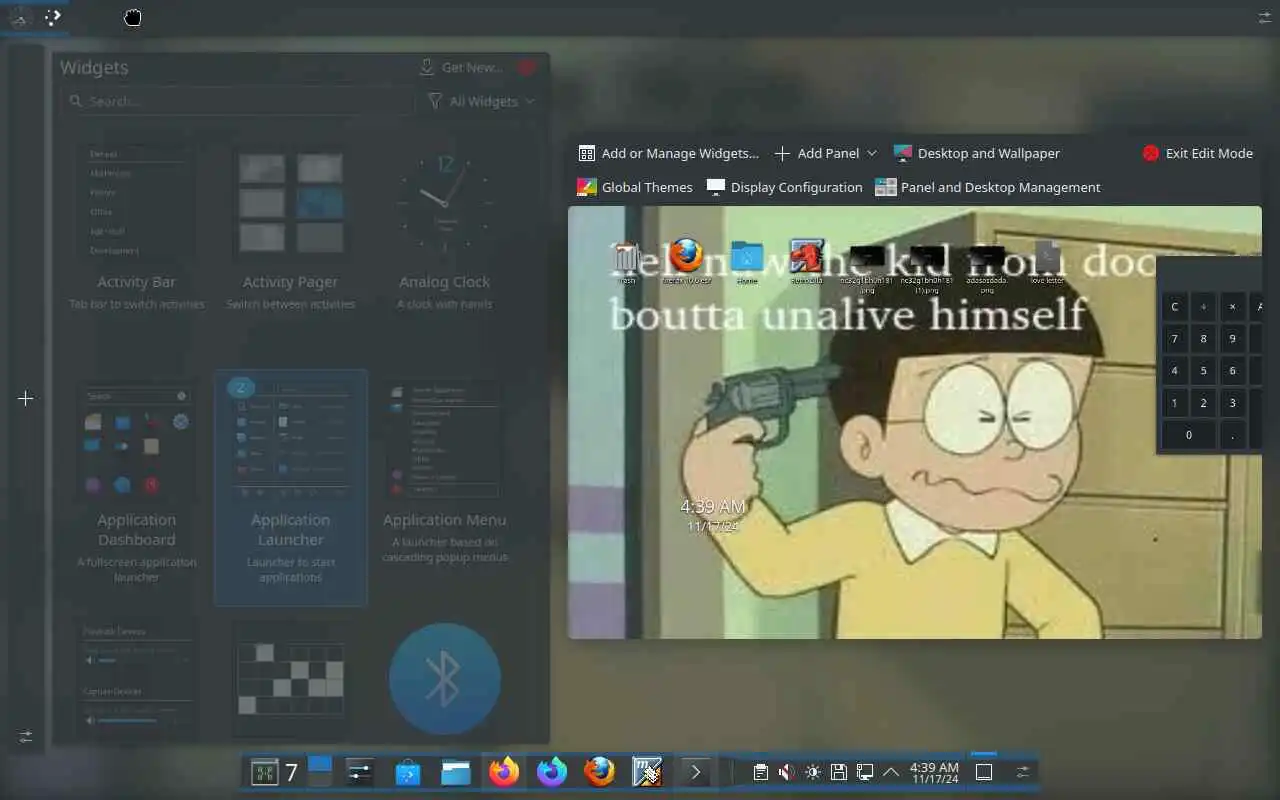This screenshot has height=800, width=1280.
Task: Click the 4:39 AM clock widget on desktop
Action: [712, 515]
